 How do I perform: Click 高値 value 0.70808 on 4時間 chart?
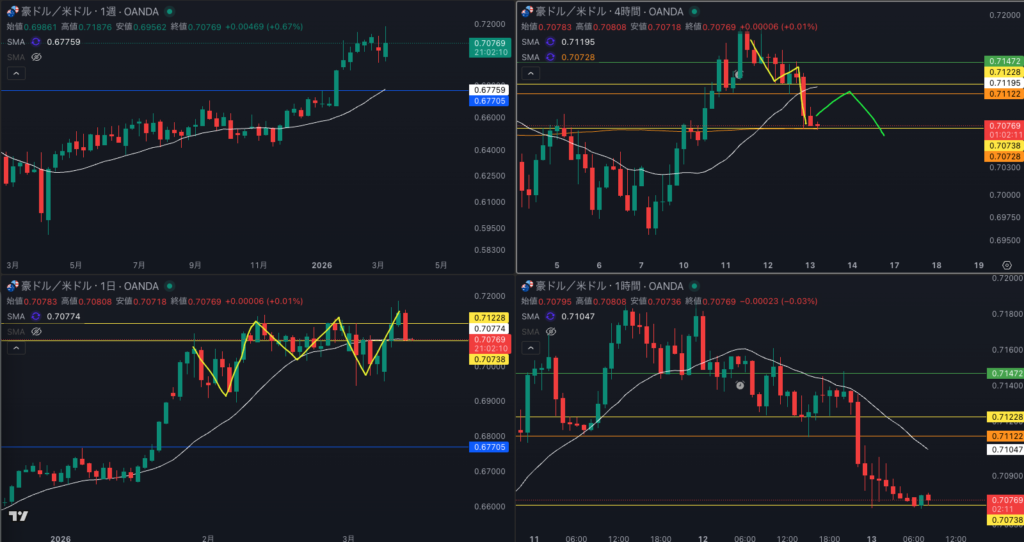(610, 27)
